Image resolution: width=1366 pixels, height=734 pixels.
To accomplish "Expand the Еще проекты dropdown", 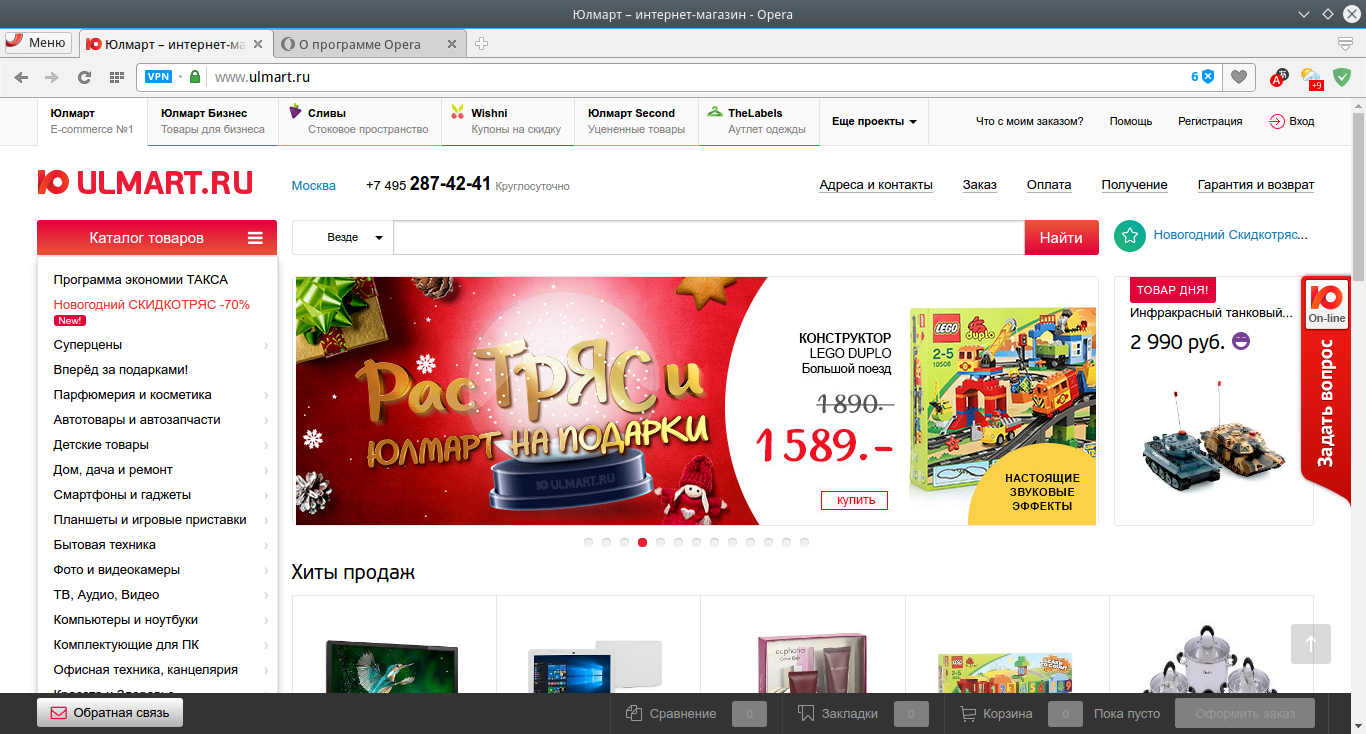I will (874, 121).
